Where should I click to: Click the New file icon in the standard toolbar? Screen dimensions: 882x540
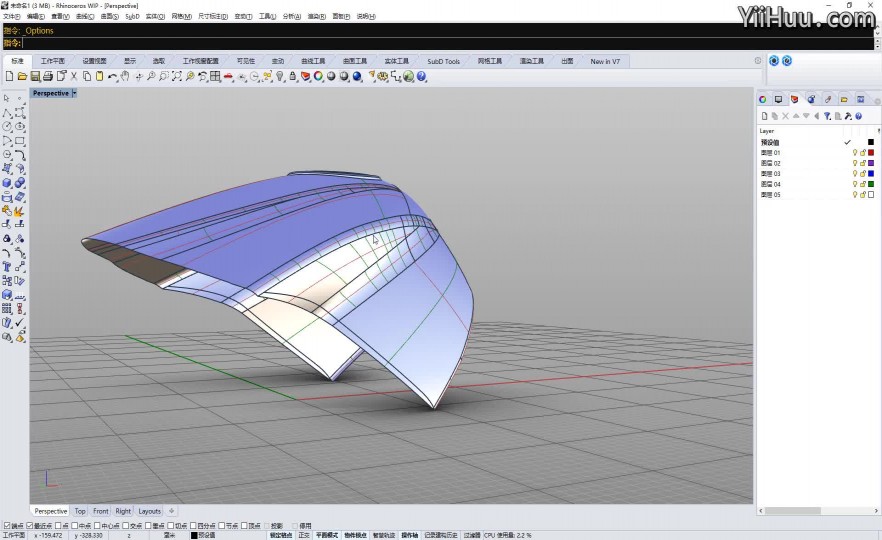[x=9, y=76]
